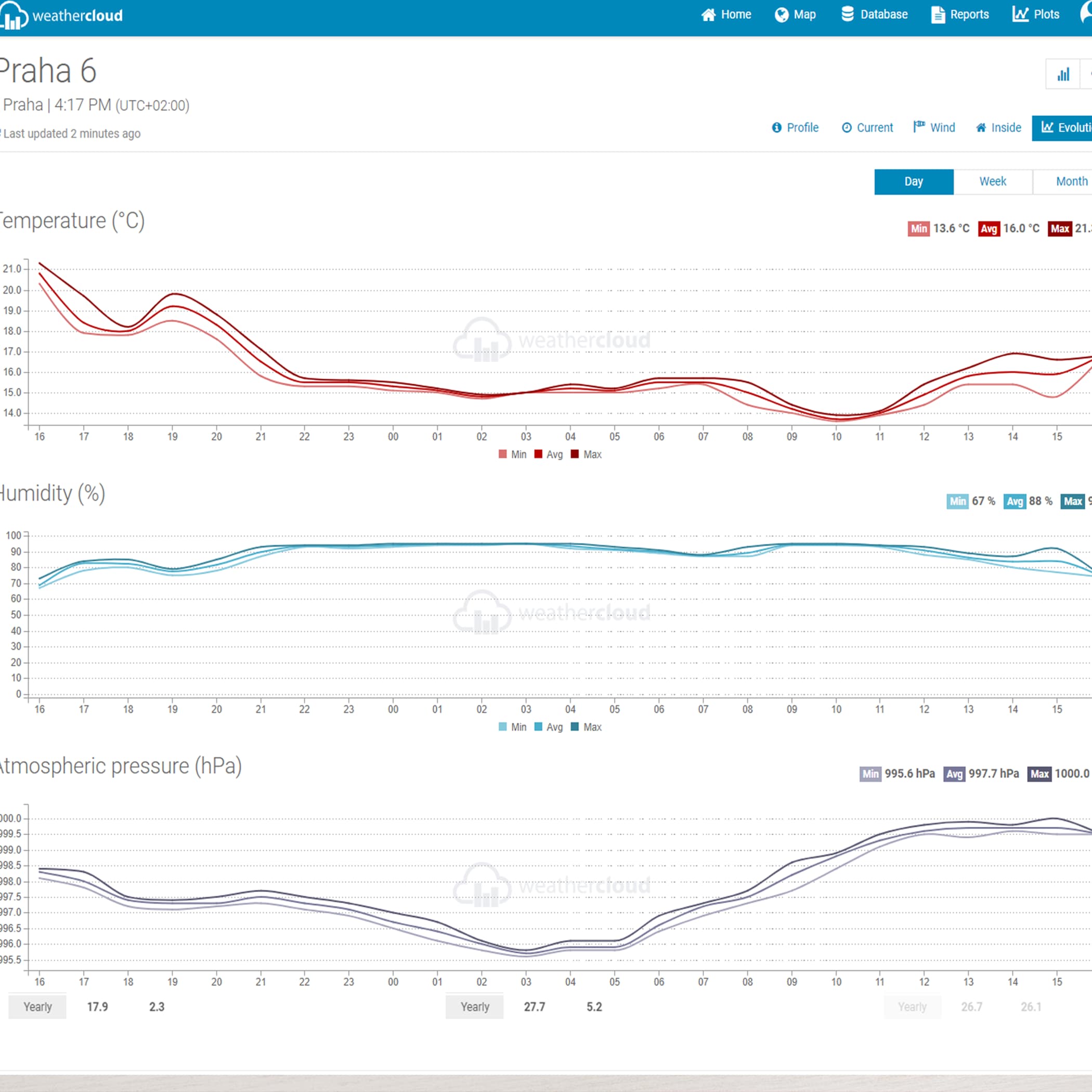Click the Praha 6 station title
The width and height of the screenshot is (1092, 1092).
point(48,71)
